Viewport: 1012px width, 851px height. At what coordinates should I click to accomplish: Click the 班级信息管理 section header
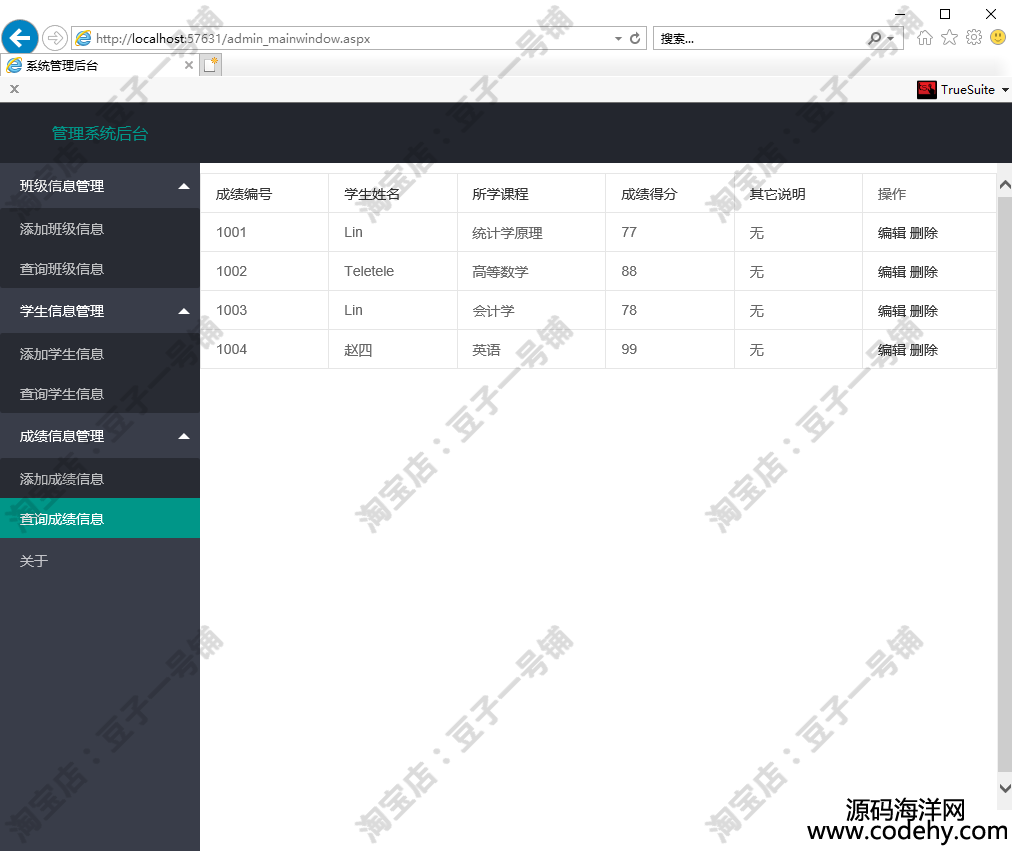click(x=100, y=186)
